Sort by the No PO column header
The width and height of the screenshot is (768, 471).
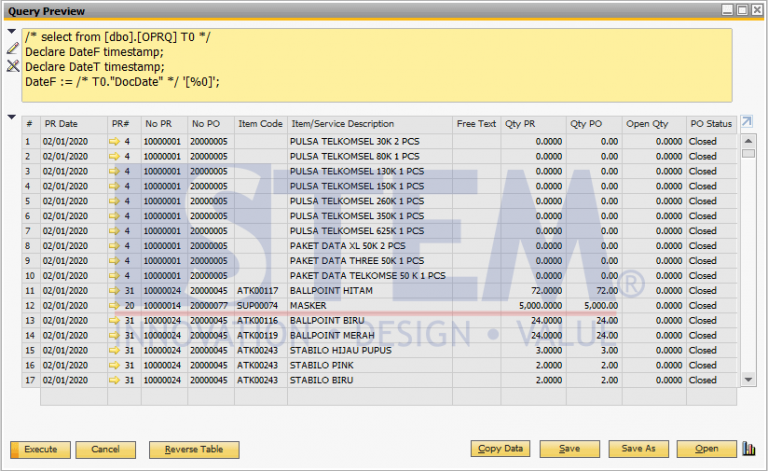211,124
